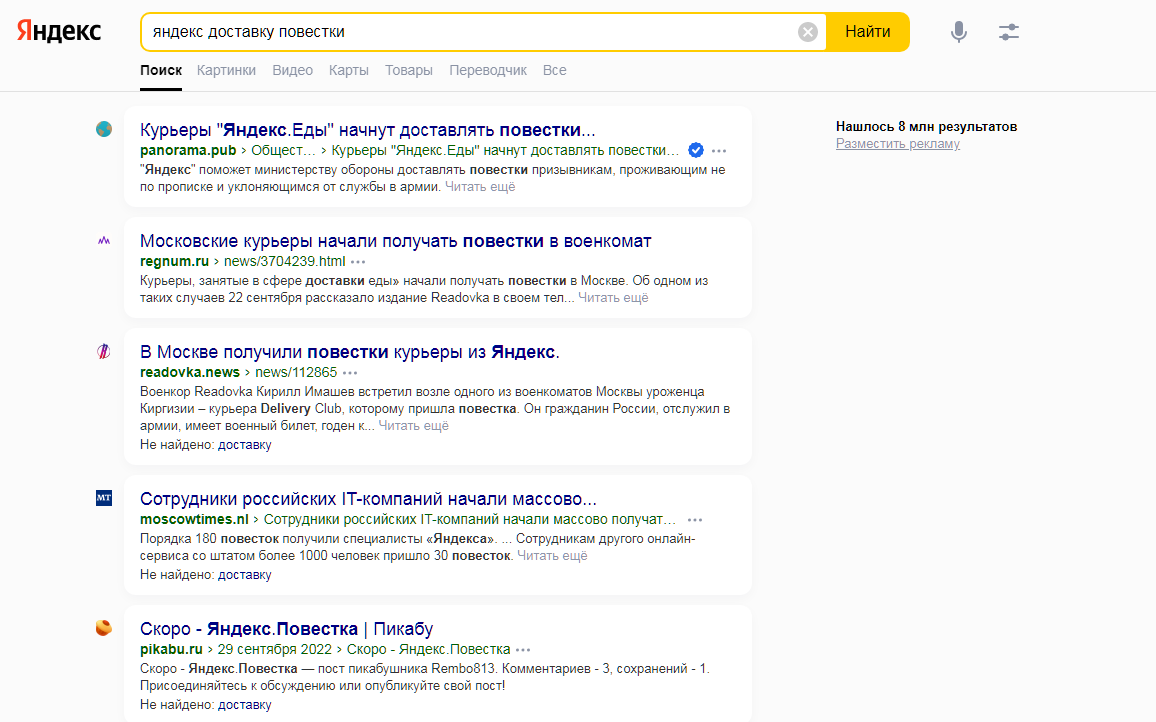The width and height of the screenshot is (1156, 722).
Task: Click the regnum.ru favicon
Action: 104,240
